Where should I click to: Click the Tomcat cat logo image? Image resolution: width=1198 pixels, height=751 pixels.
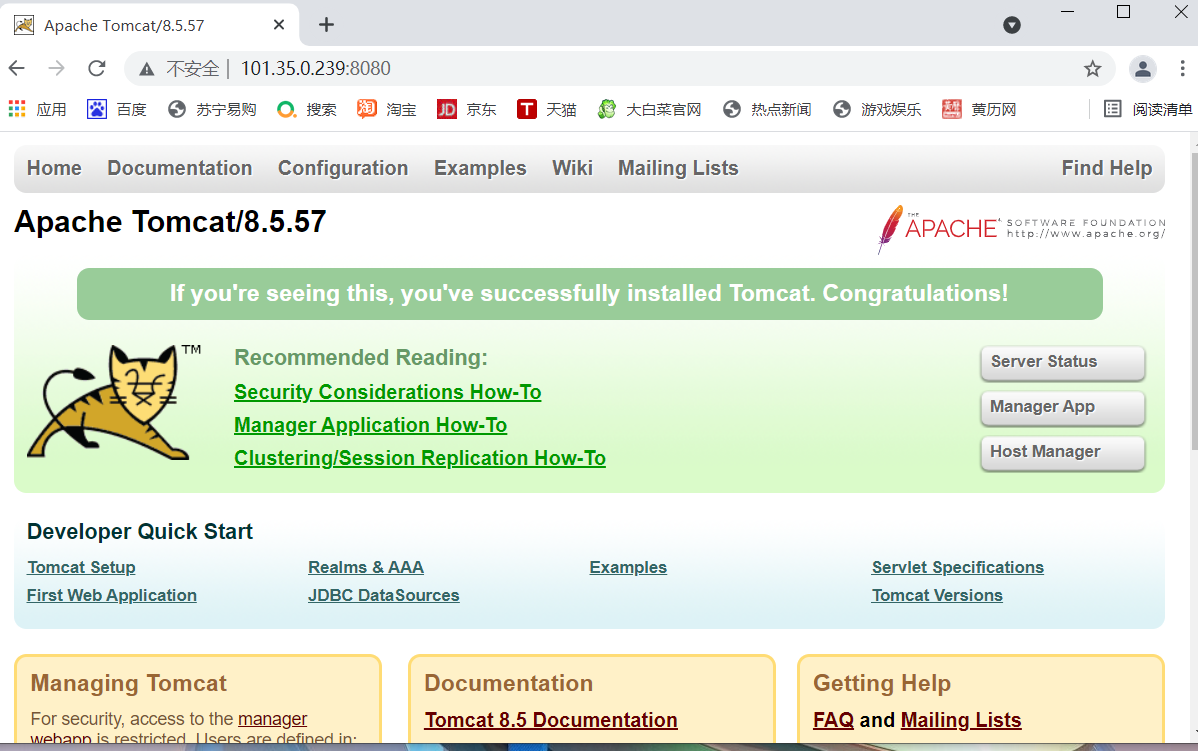point(114,403)
